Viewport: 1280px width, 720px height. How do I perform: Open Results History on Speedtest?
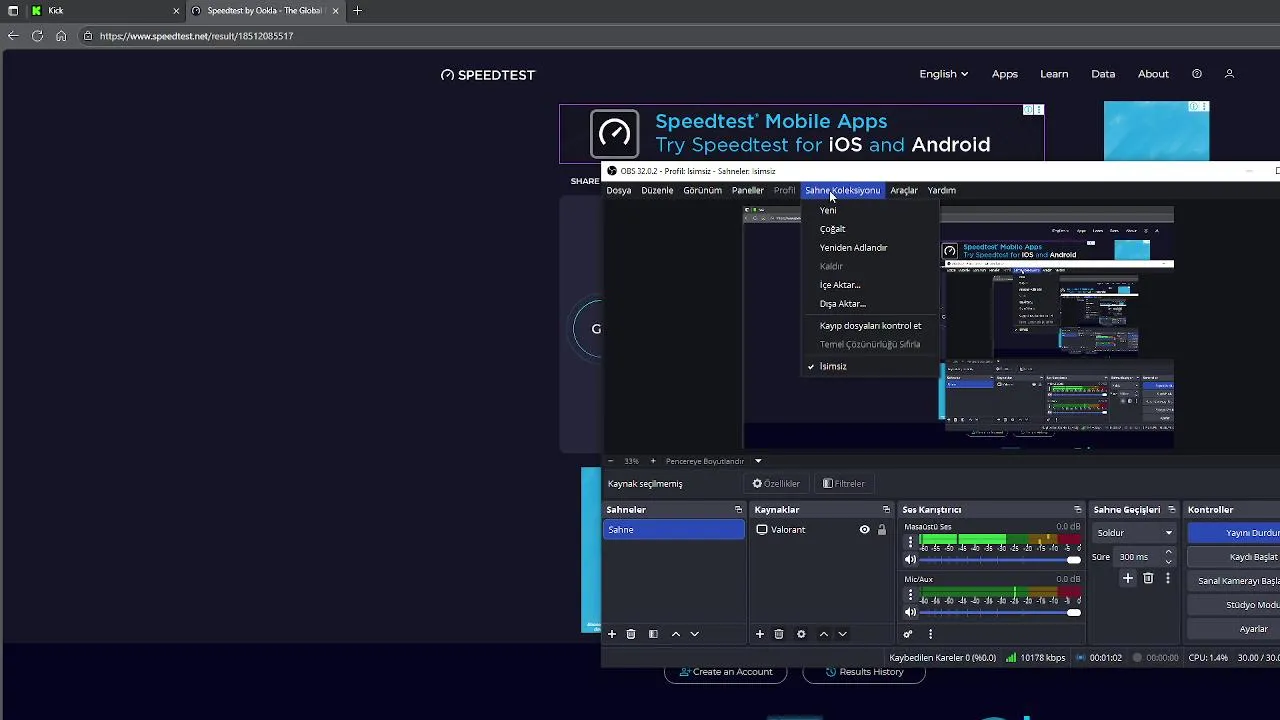point(864,672)
